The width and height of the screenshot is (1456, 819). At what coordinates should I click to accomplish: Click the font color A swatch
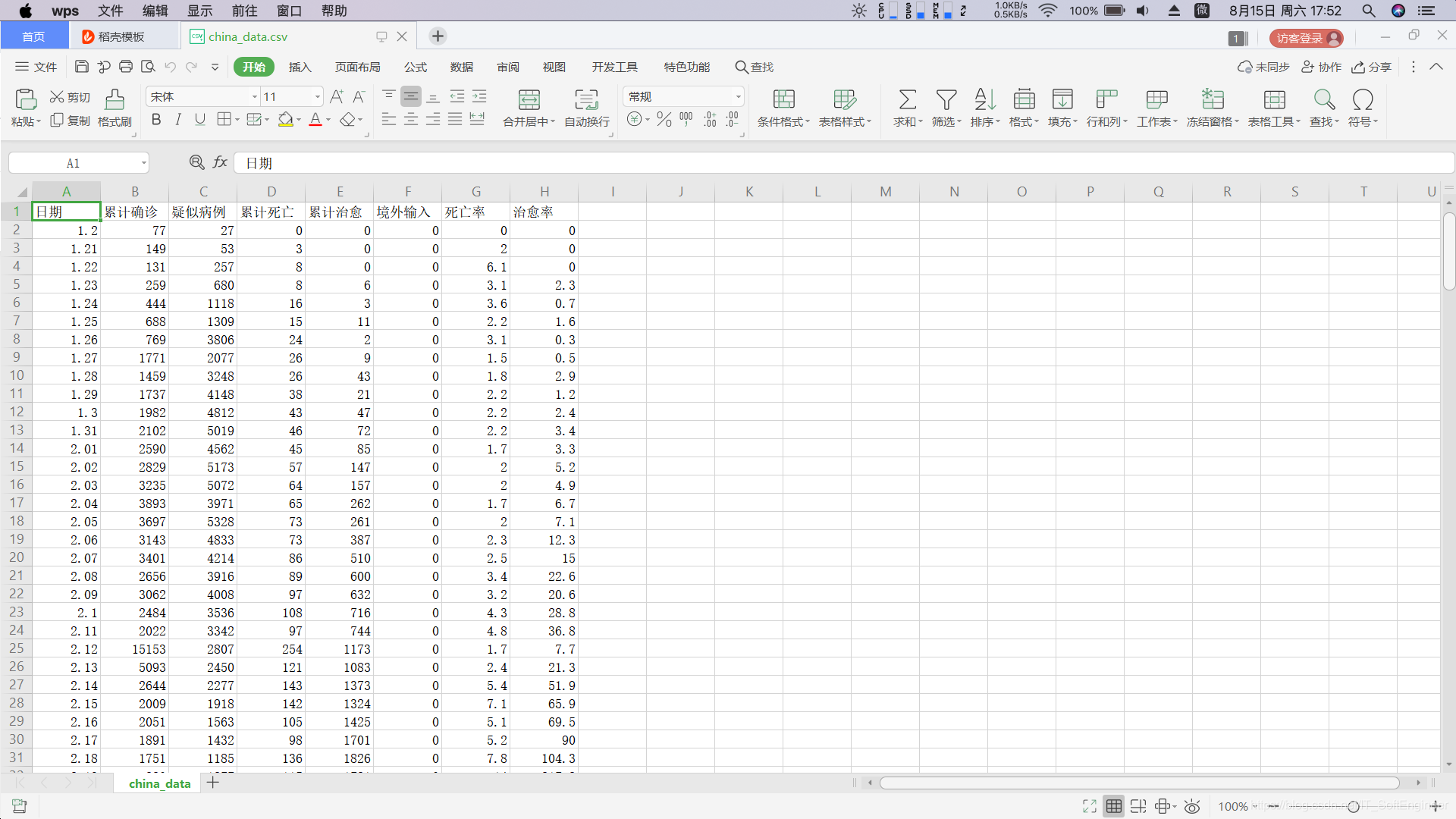[315, 119]
